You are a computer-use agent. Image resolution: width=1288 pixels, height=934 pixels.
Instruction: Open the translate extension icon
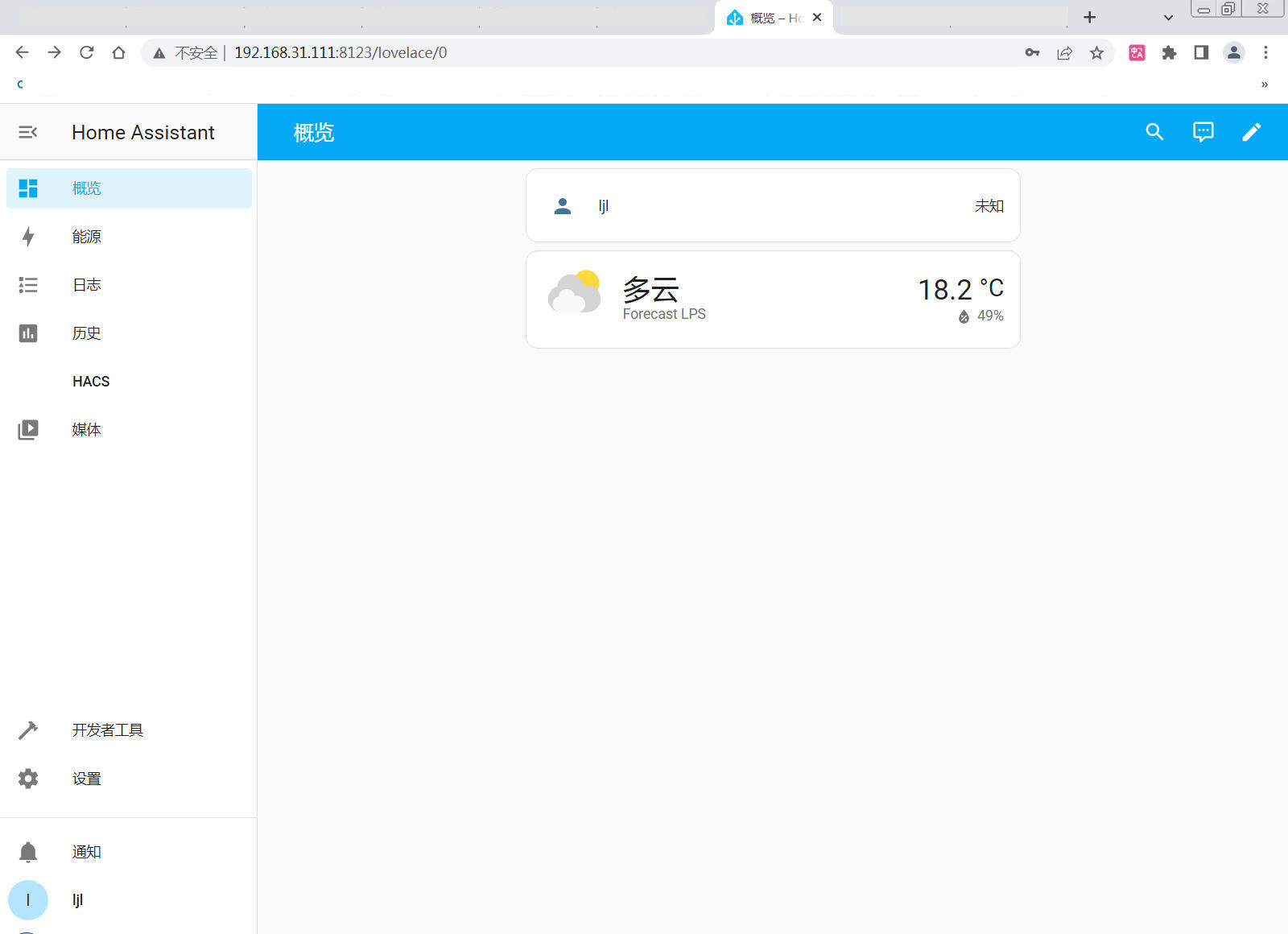[1137, 52]
